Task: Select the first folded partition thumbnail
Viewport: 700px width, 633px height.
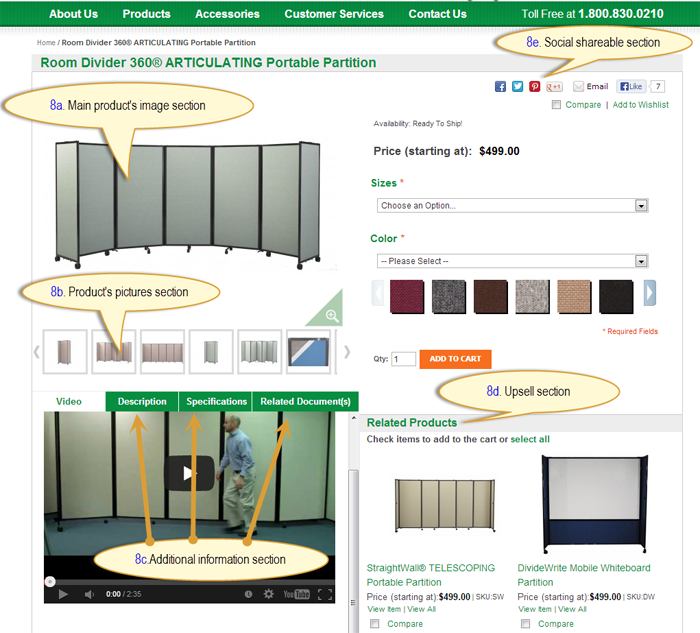Action: [x=65, y=352]
